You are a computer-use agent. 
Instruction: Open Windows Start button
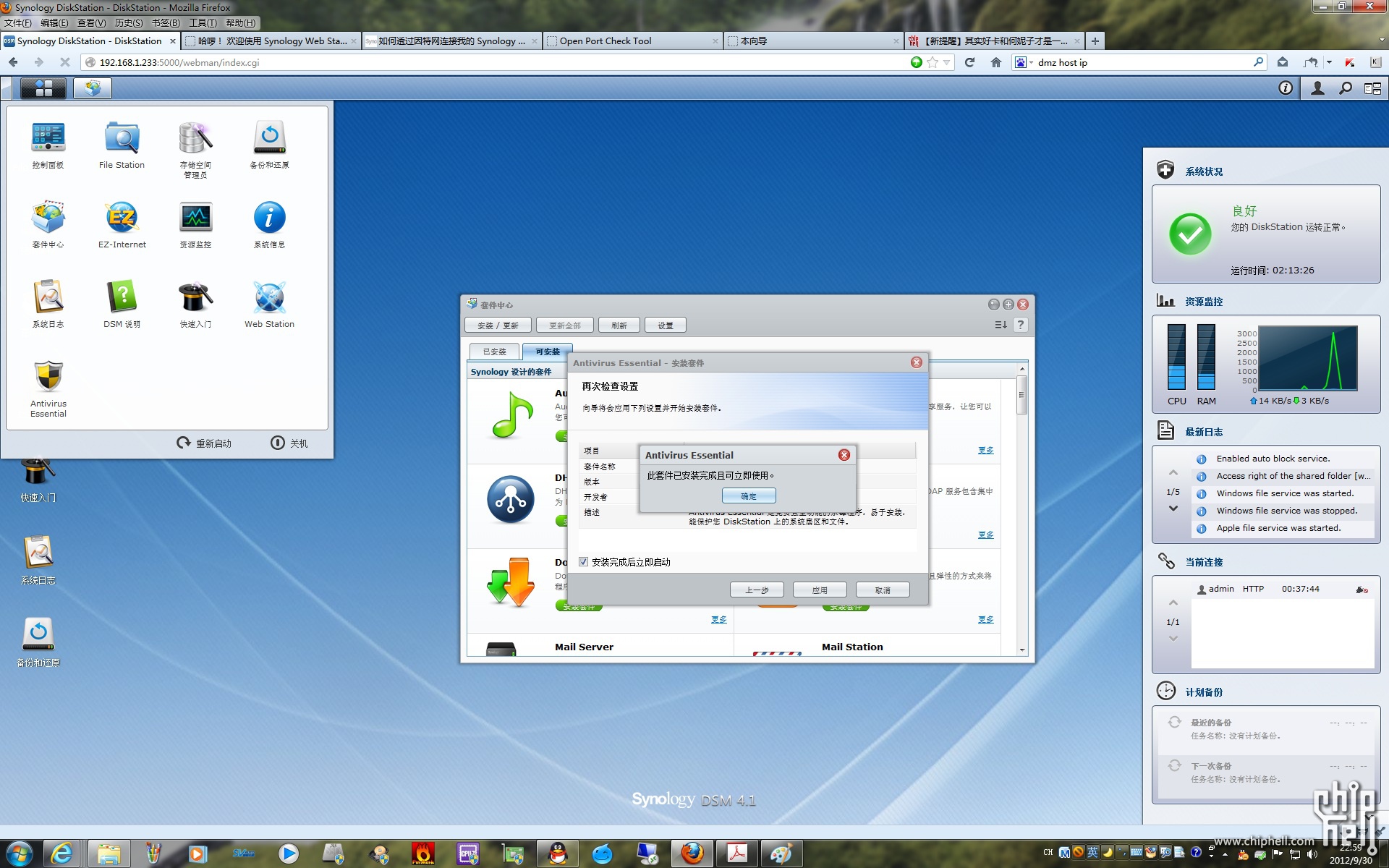click(20, 854)
